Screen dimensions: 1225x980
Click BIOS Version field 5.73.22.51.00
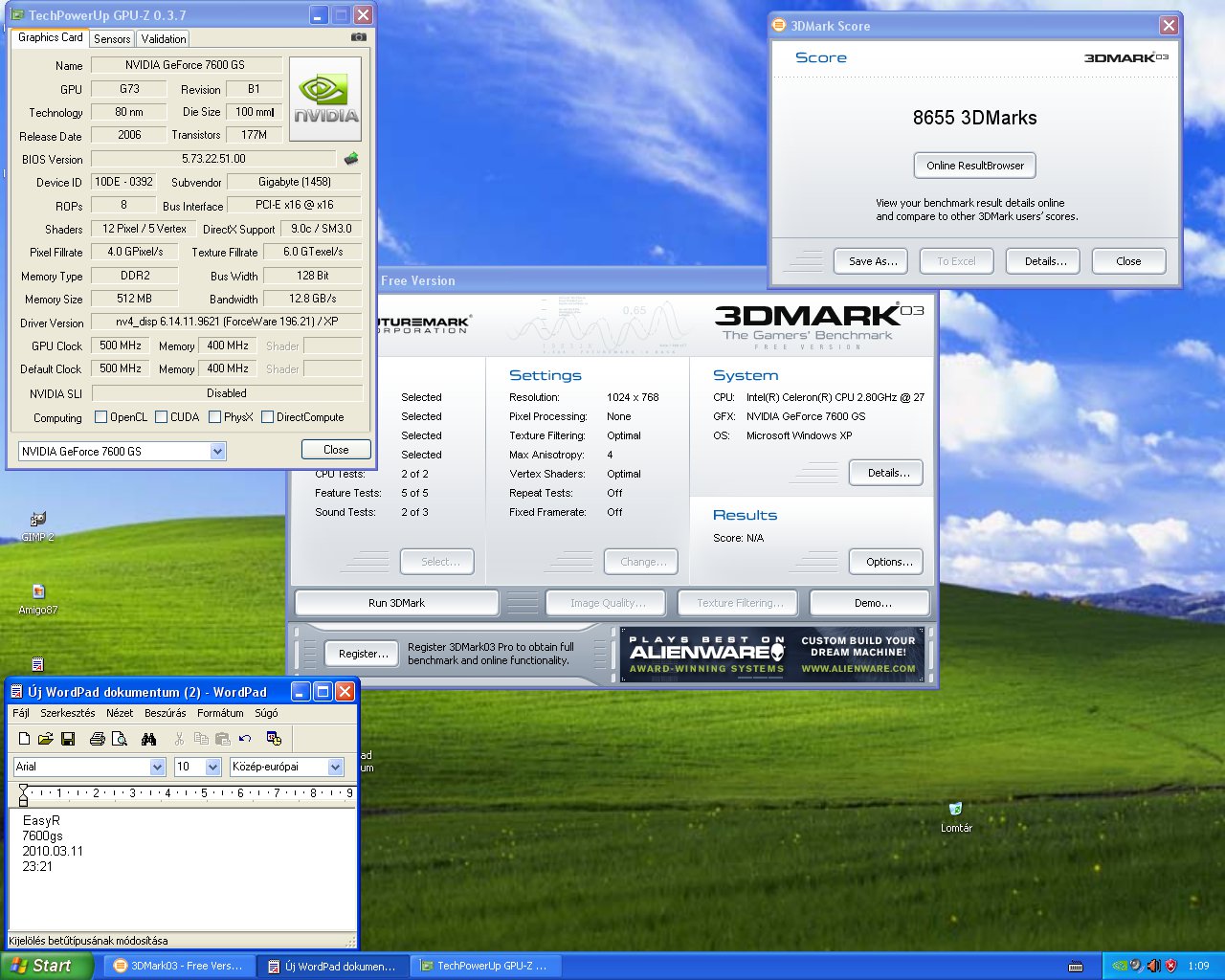point(214,159)
